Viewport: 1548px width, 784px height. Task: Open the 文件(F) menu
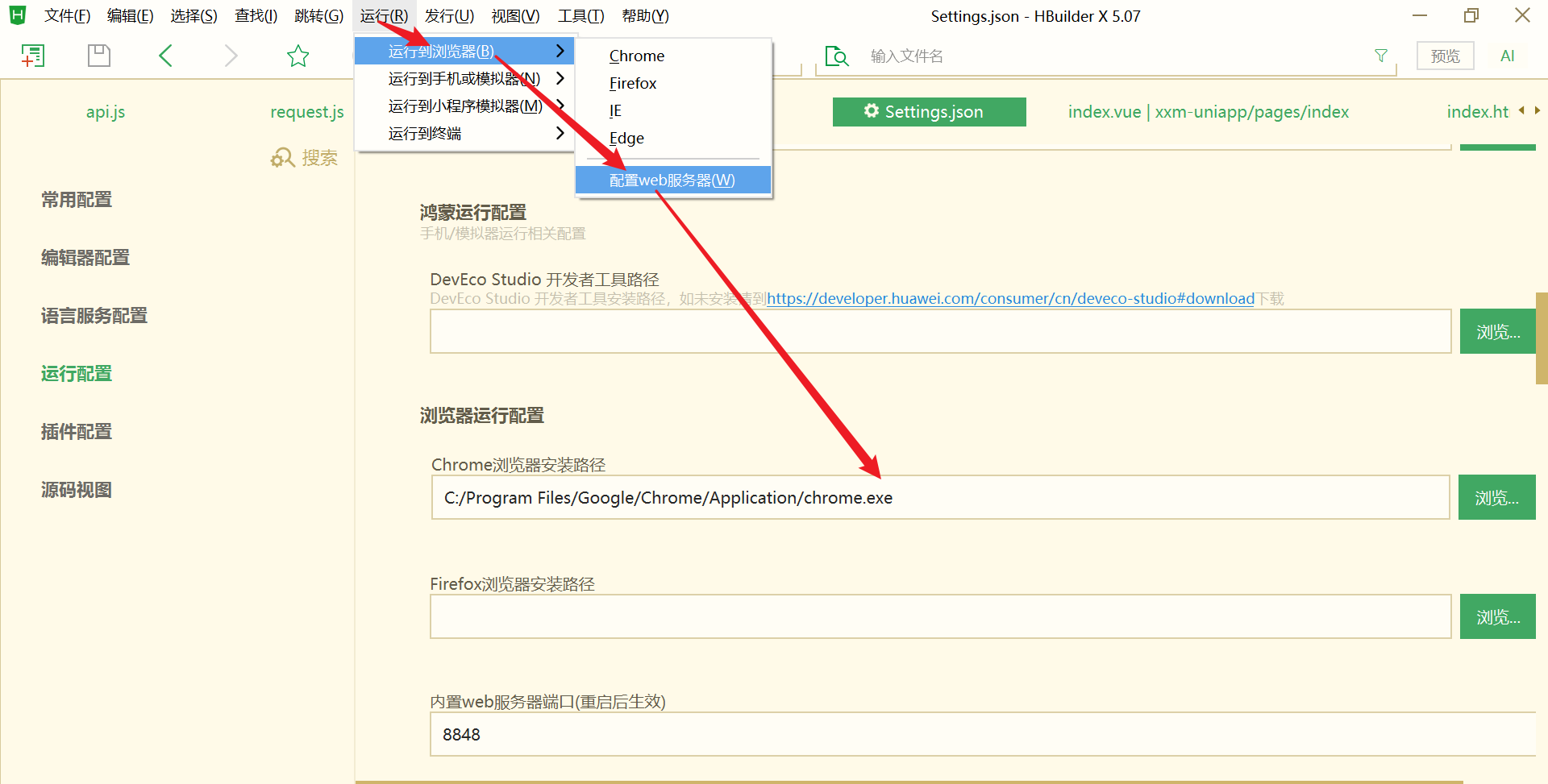coord(67,16)
